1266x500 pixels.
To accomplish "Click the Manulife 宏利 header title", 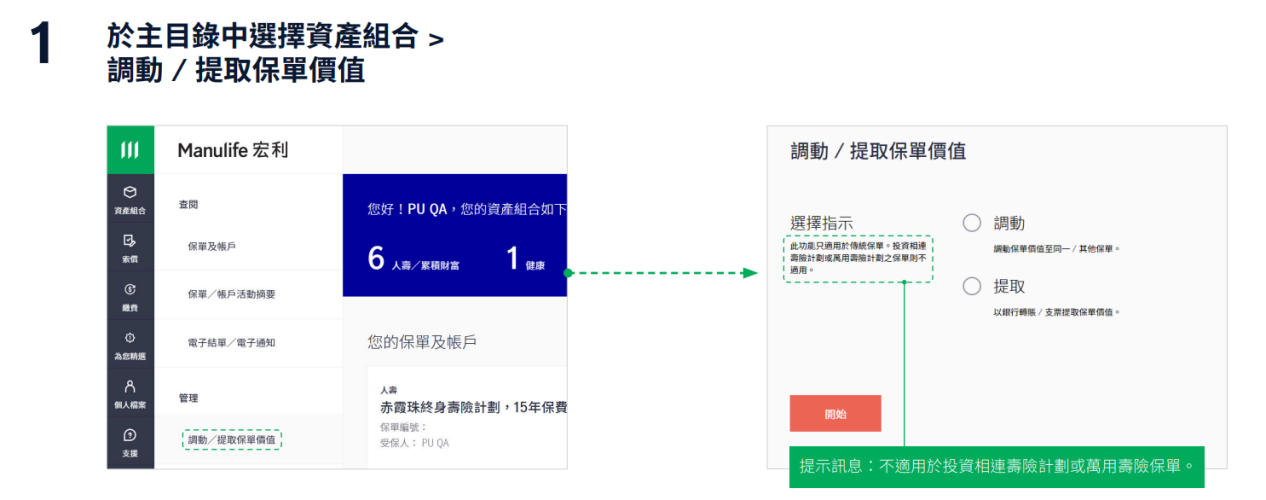I will 232,150.
